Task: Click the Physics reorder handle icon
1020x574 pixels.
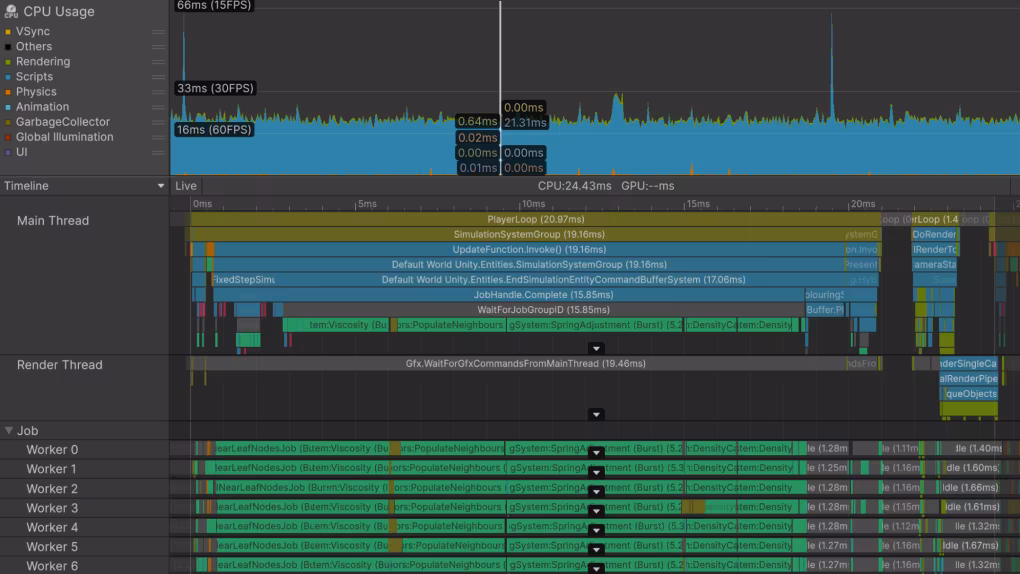Action: (158, 92)
